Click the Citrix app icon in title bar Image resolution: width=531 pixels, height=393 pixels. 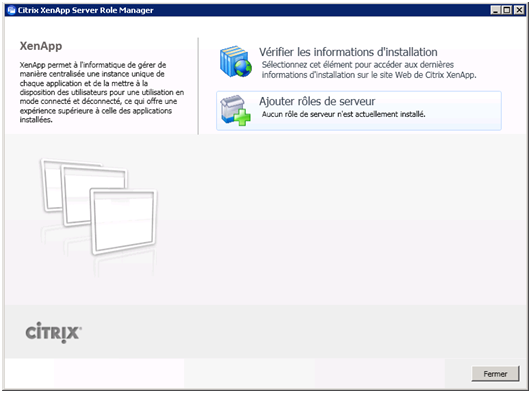coord(12,10)
